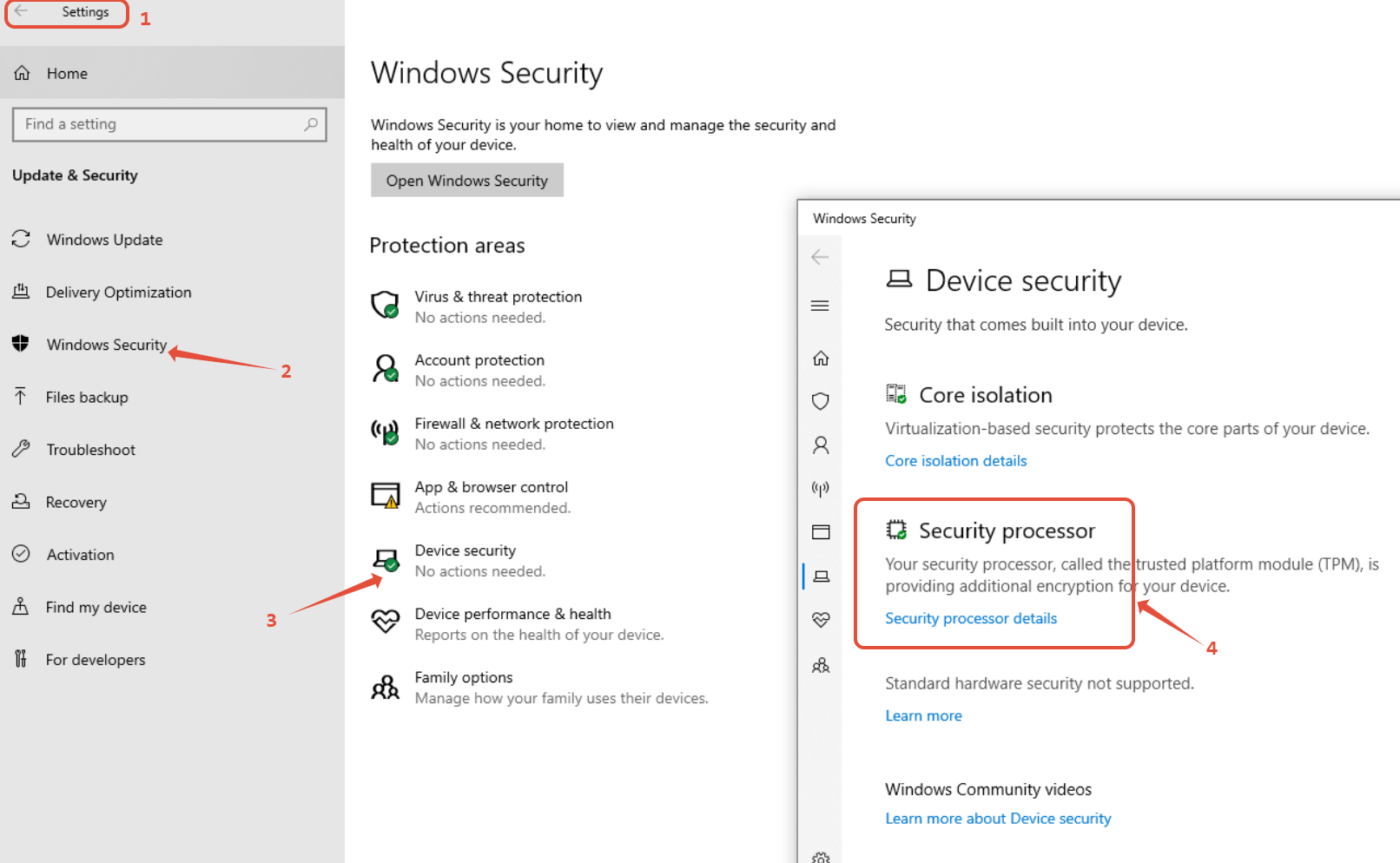Image resolution: width=1400 pixels, height=863 pixels.
Task: Open the Account protection person sidebar icon
Action: [821, 445]
